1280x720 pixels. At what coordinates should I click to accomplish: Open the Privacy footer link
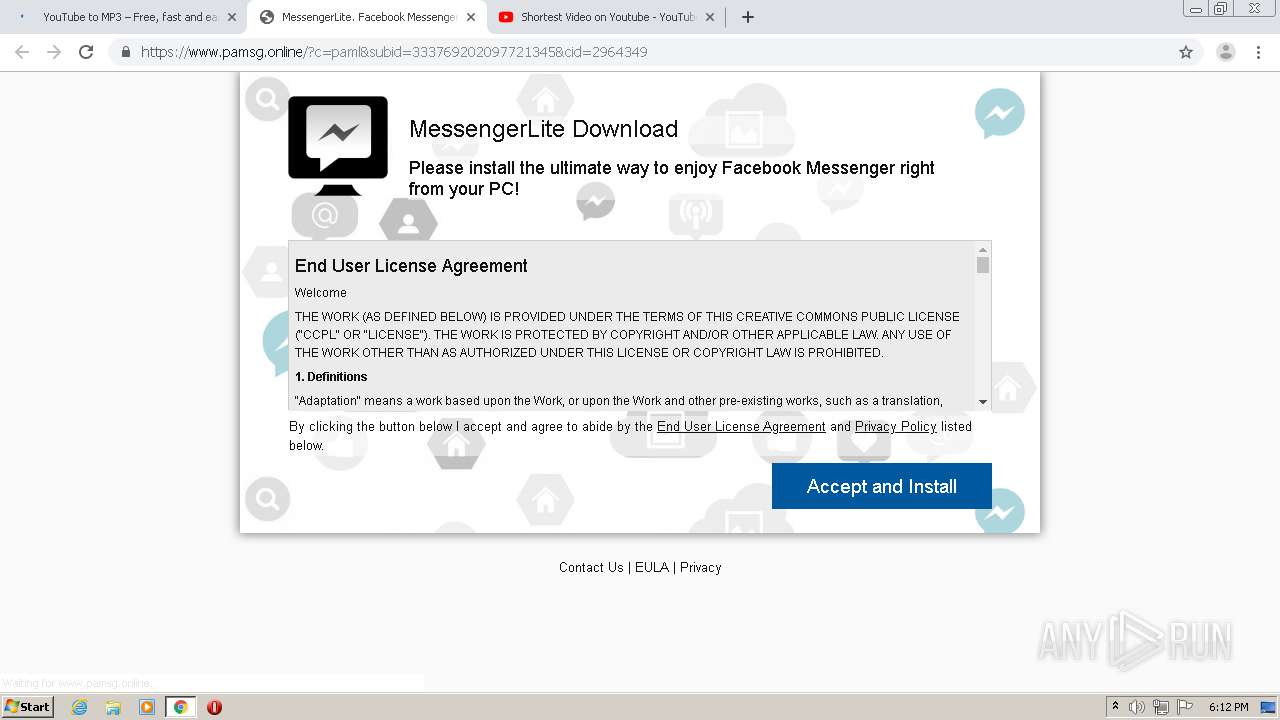700,567
